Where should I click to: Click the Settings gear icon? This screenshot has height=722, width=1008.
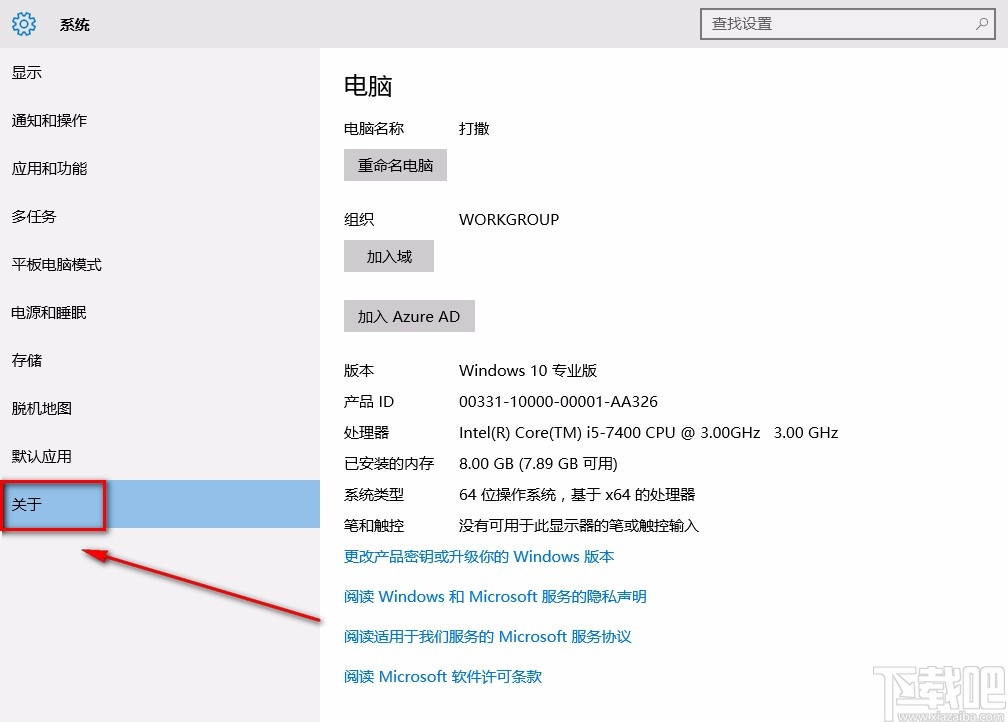click(23, 24)
